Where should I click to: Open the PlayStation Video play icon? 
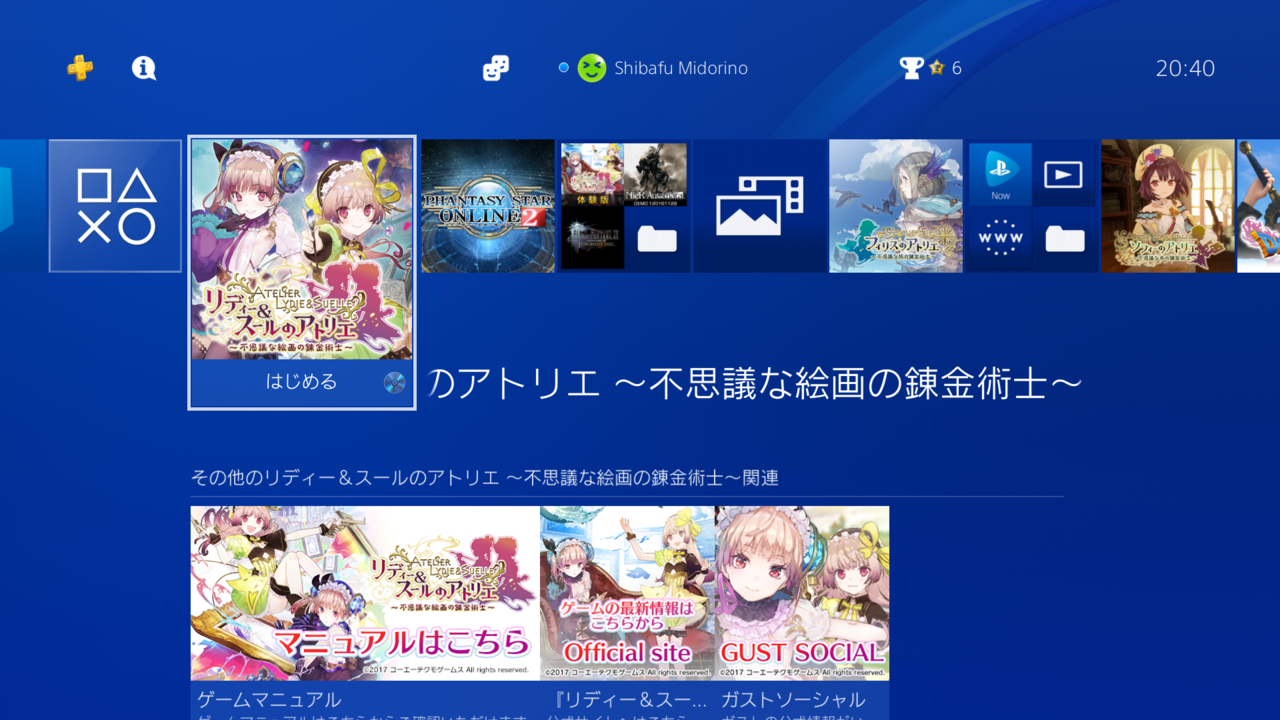pyautogui.click(x=1063, y=174)
